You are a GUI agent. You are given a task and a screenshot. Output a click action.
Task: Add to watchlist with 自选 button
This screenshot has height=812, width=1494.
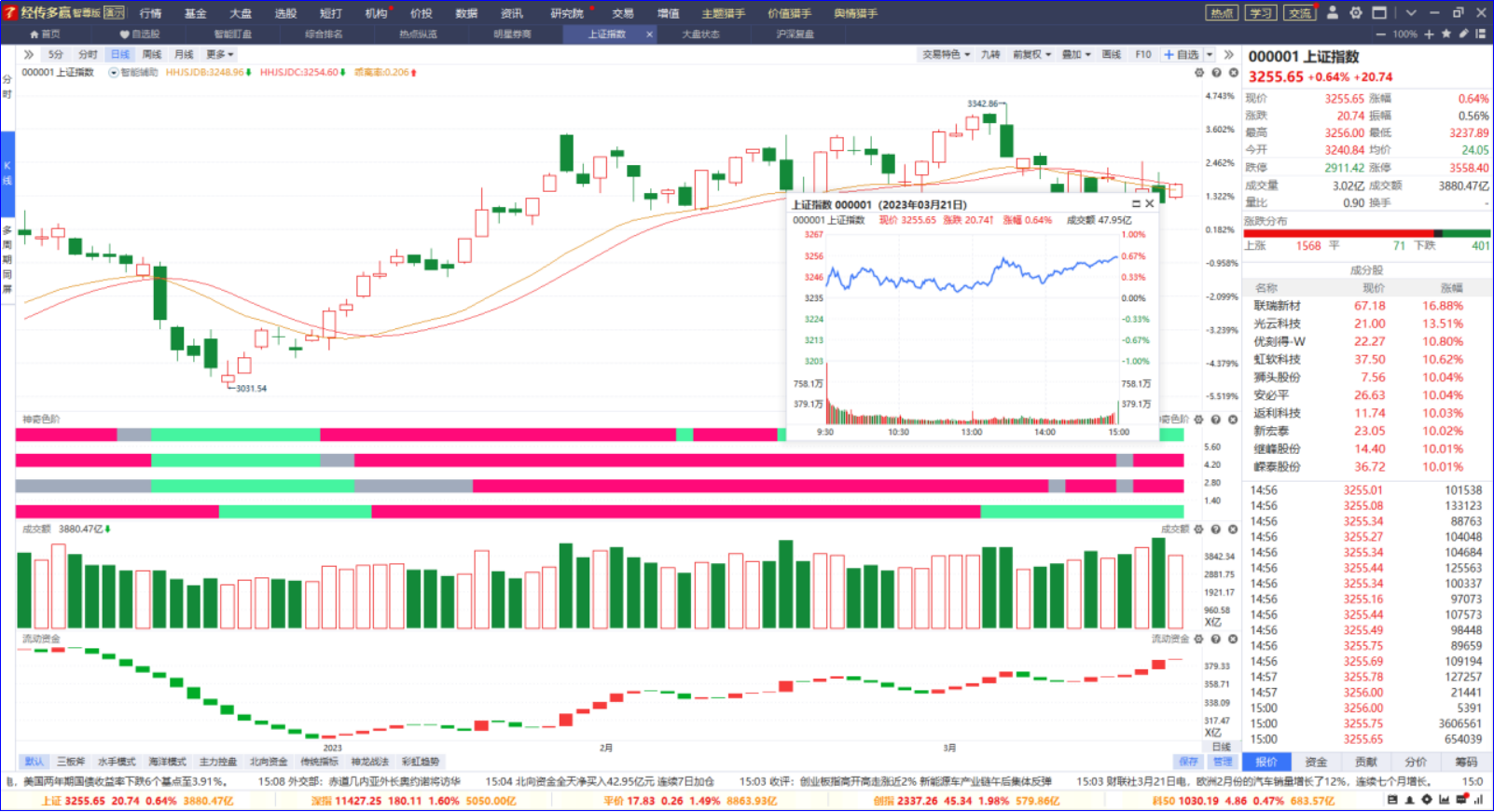tap(1182, 55)
